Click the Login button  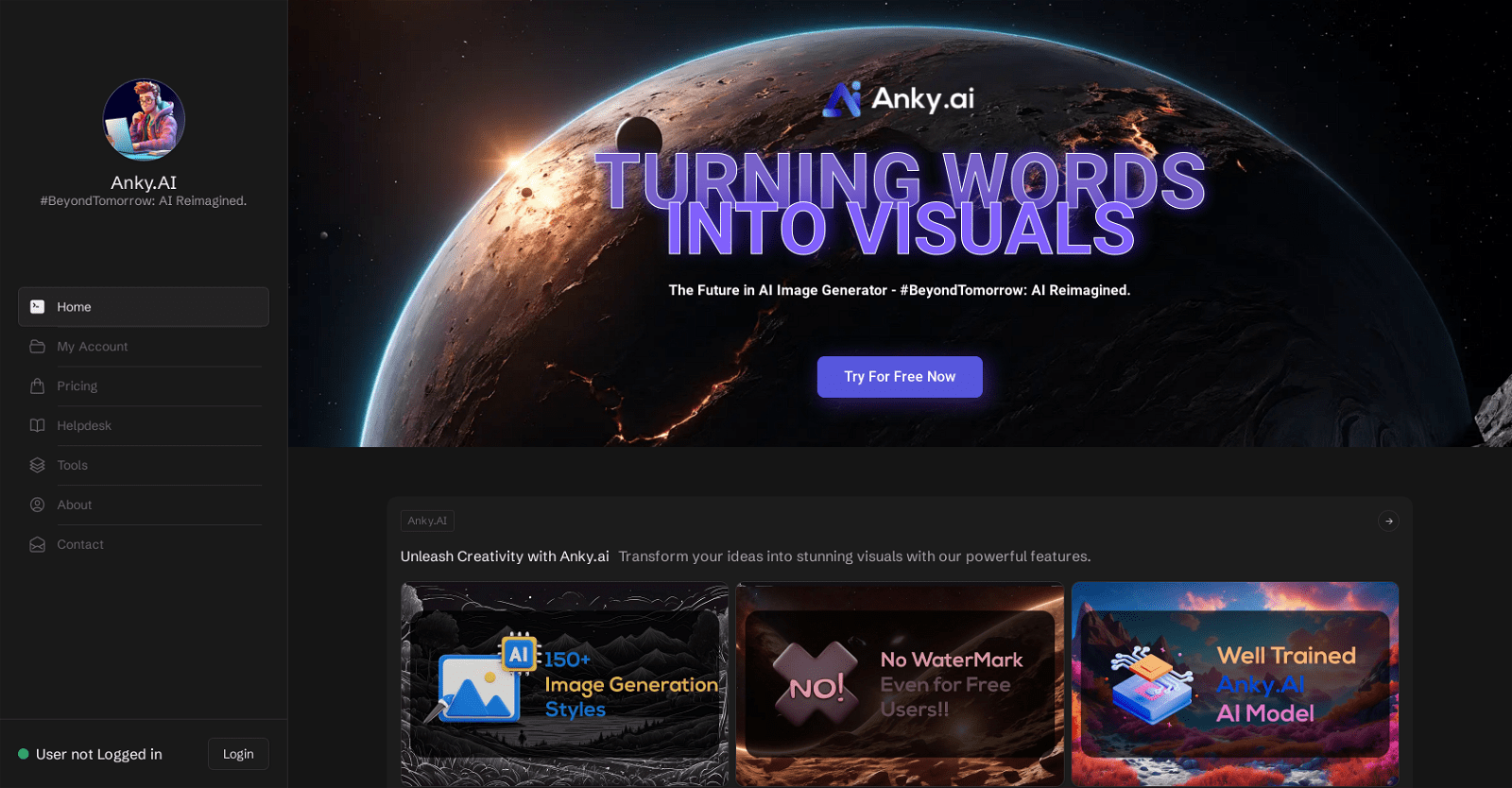pos(238,754)
